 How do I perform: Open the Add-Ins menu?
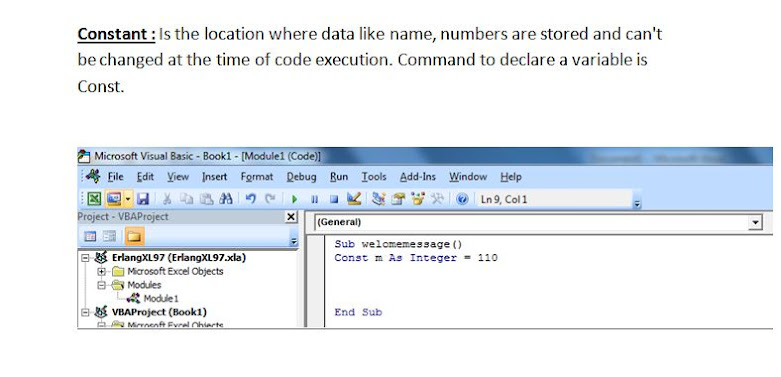coord(417,177)
